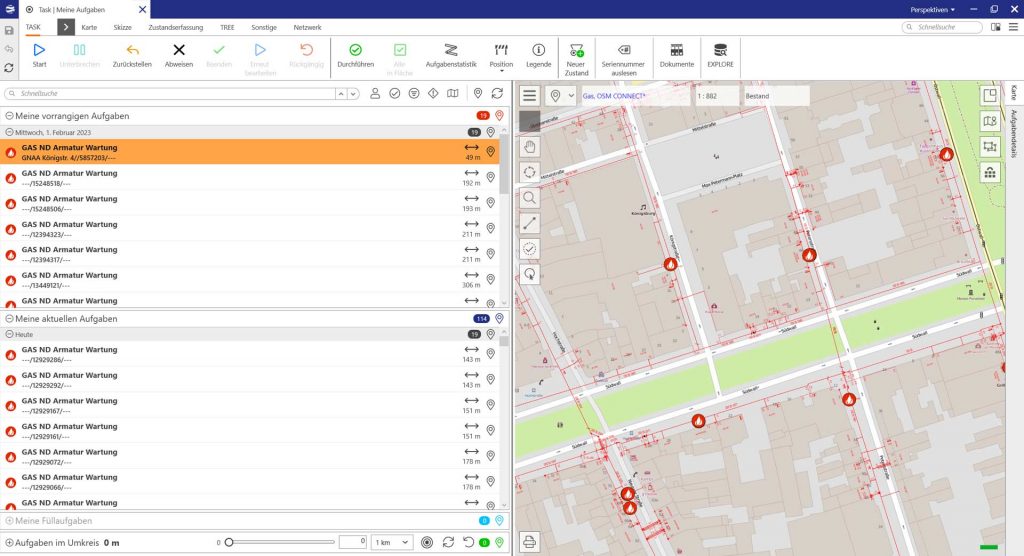Toggle map pin for Meine aktuellen Aufgaben
This screenshot has height=556, width=1024.
[499, 319]
